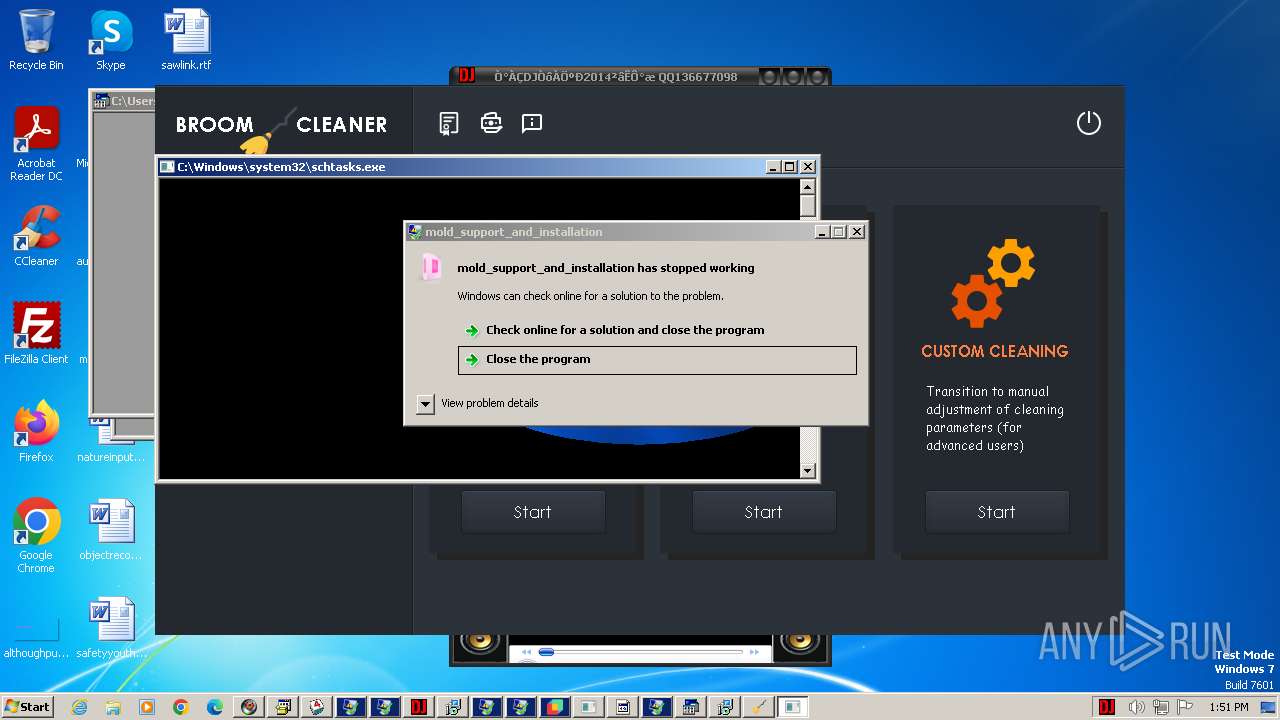Click the previous track arrows in the music player

[526, 652]
